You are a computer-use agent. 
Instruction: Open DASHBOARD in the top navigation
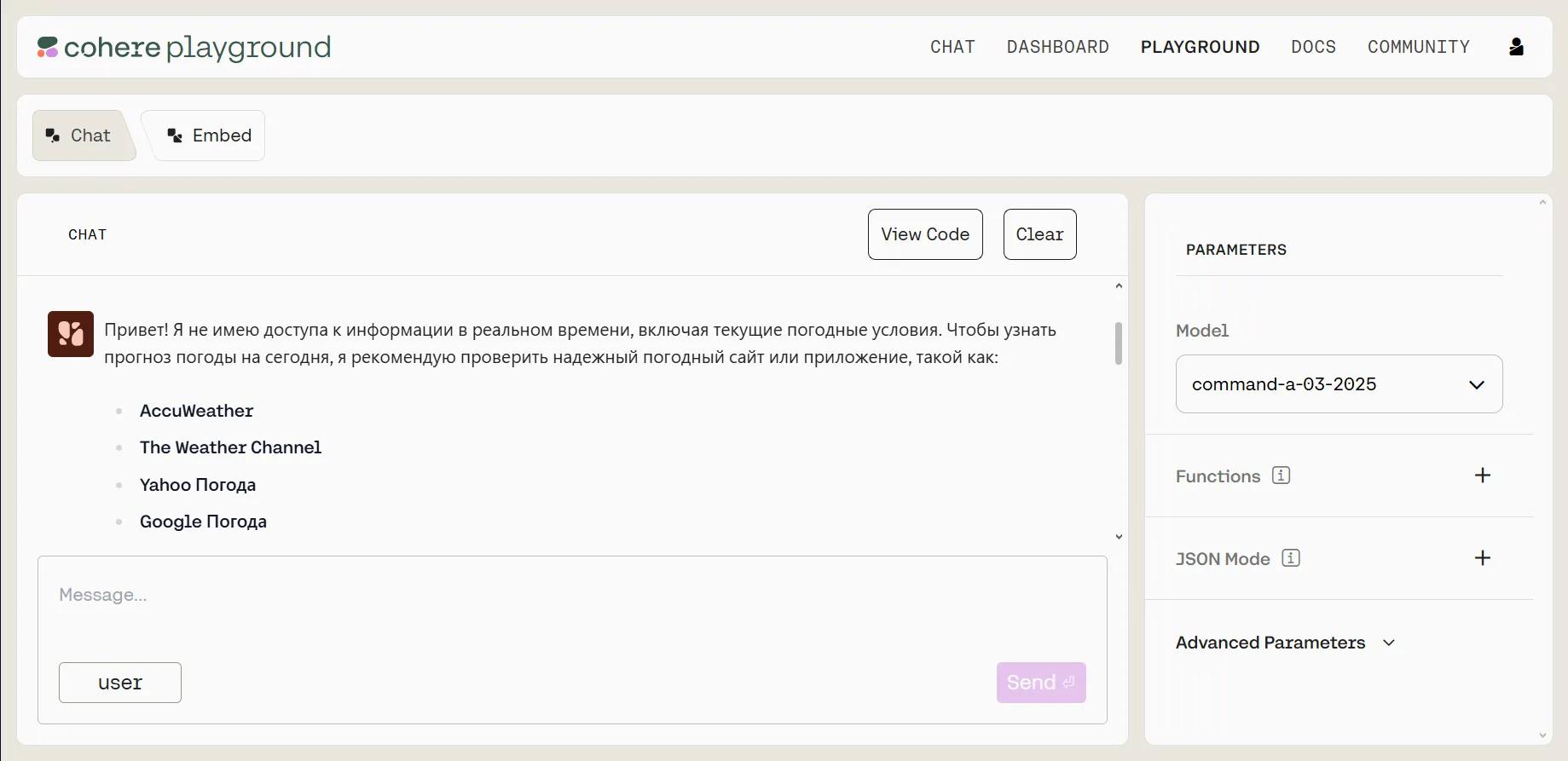point(1057,47)
